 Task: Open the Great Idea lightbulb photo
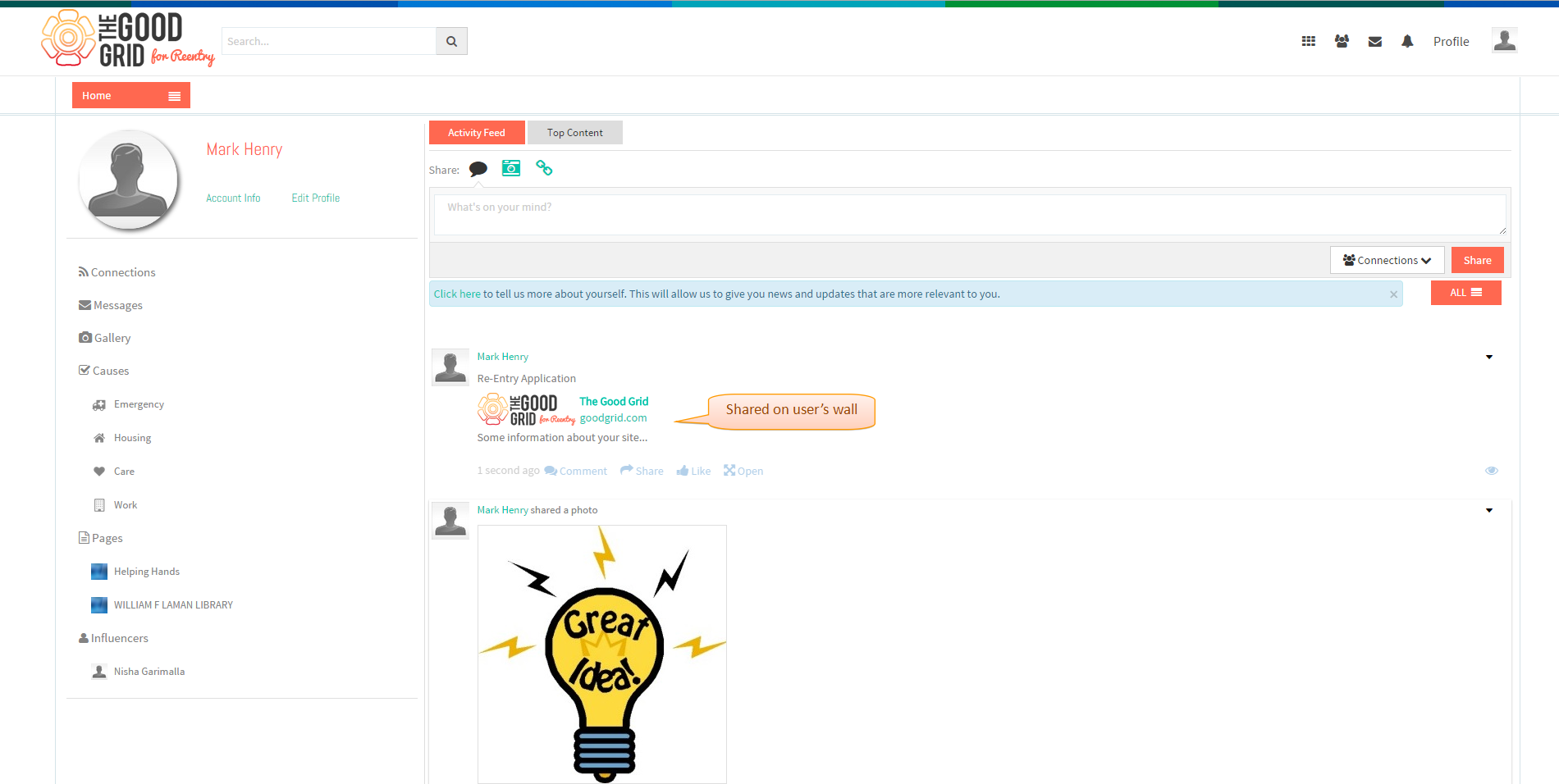pyautogui.click(x=602, y=654)
